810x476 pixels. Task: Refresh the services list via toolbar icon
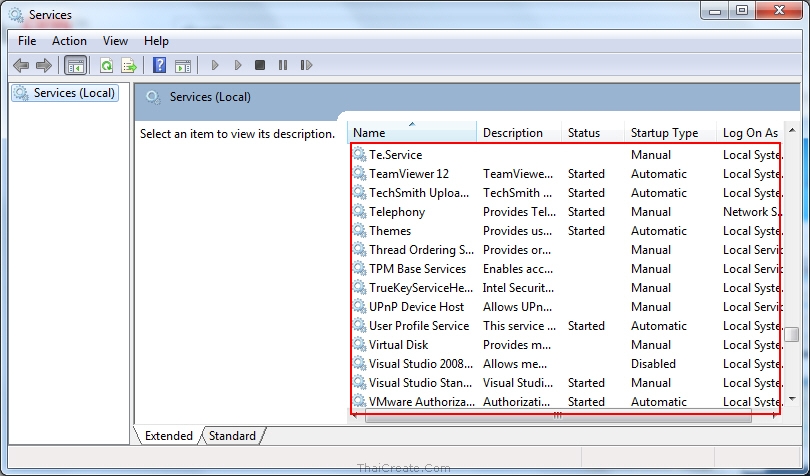click(106, 66)
